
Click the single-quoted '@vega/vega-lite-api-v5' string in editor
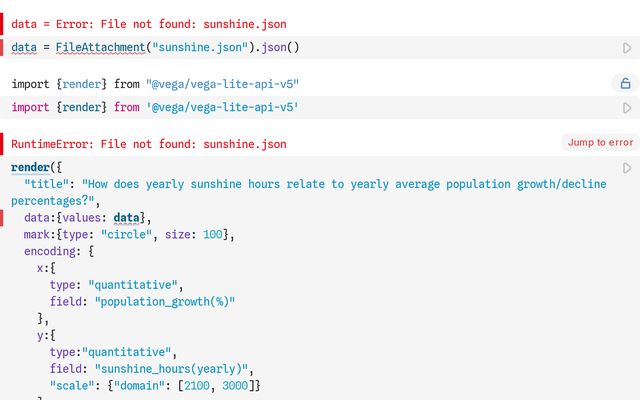tap(222, 107)
